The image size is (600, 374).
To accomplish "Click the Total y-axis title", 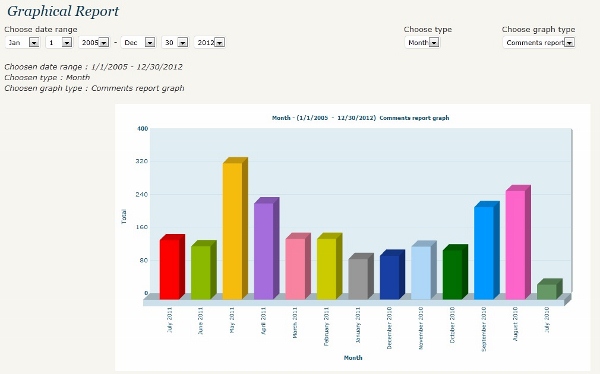I will [124, 217].
